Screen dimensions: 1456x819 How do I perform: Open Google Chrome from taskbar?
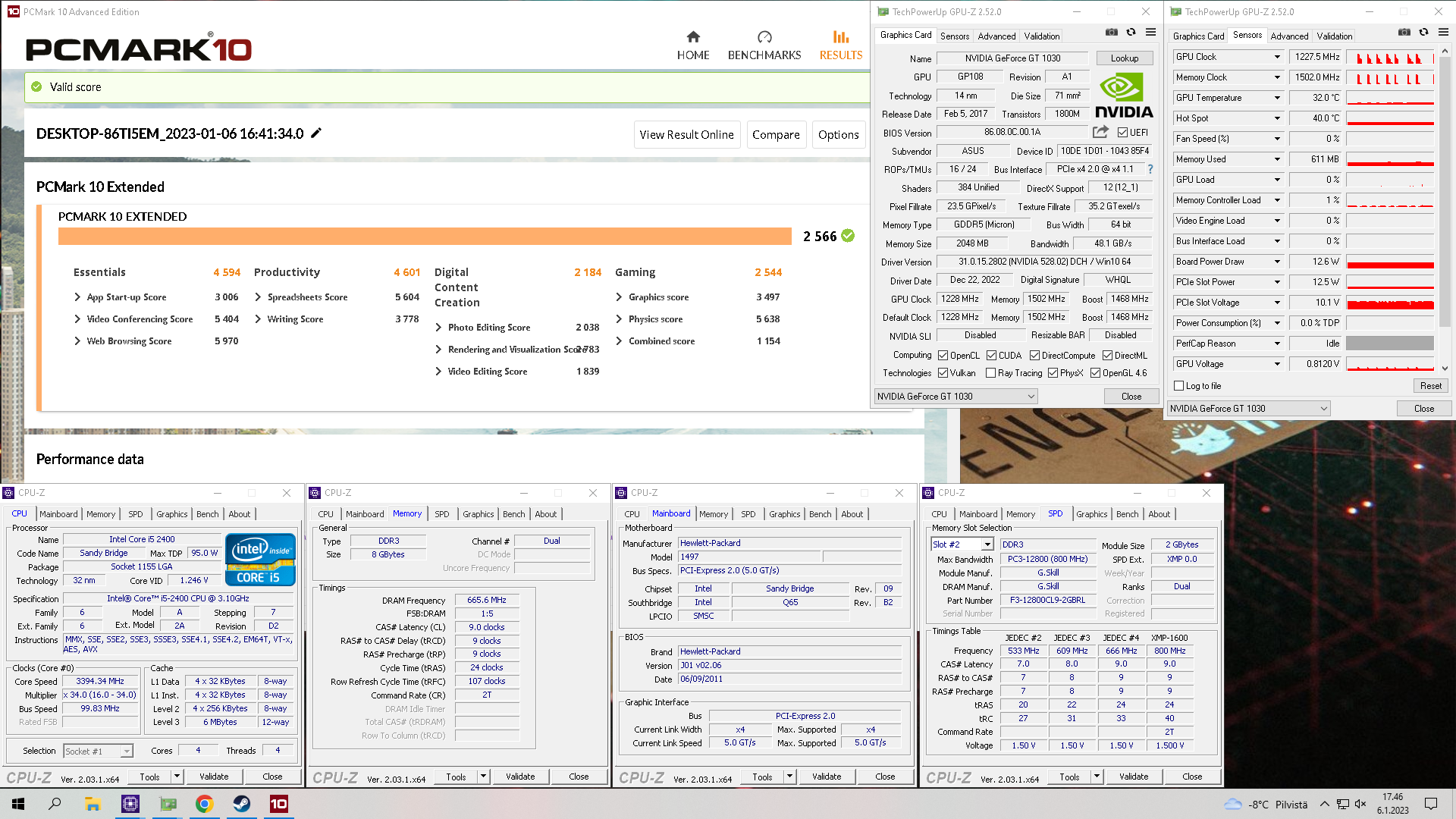204,804
